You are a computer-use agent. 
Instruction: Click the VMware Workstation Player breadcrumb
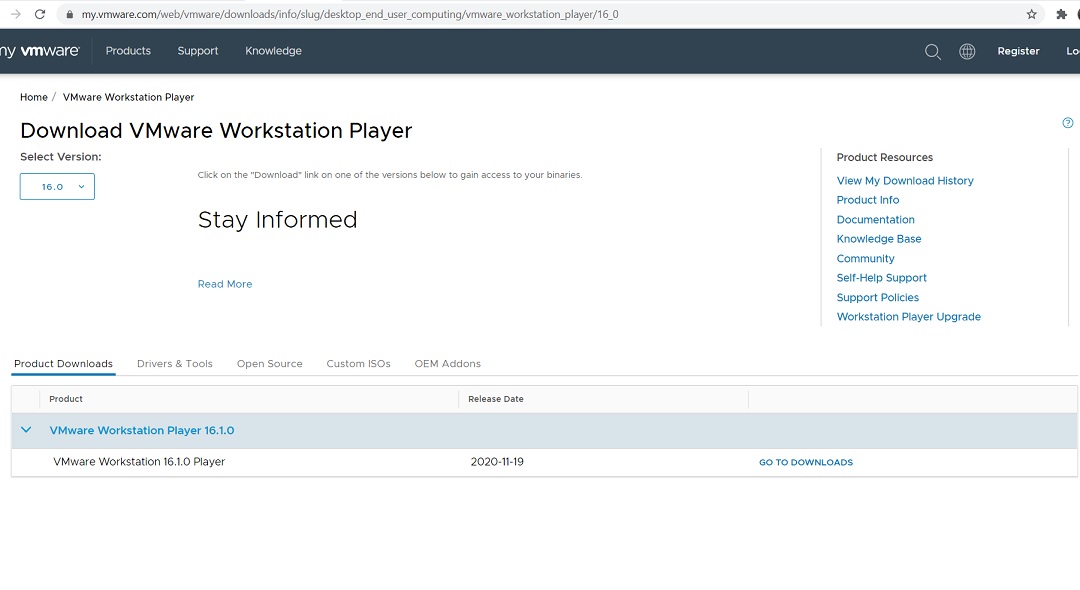[128, 97]
